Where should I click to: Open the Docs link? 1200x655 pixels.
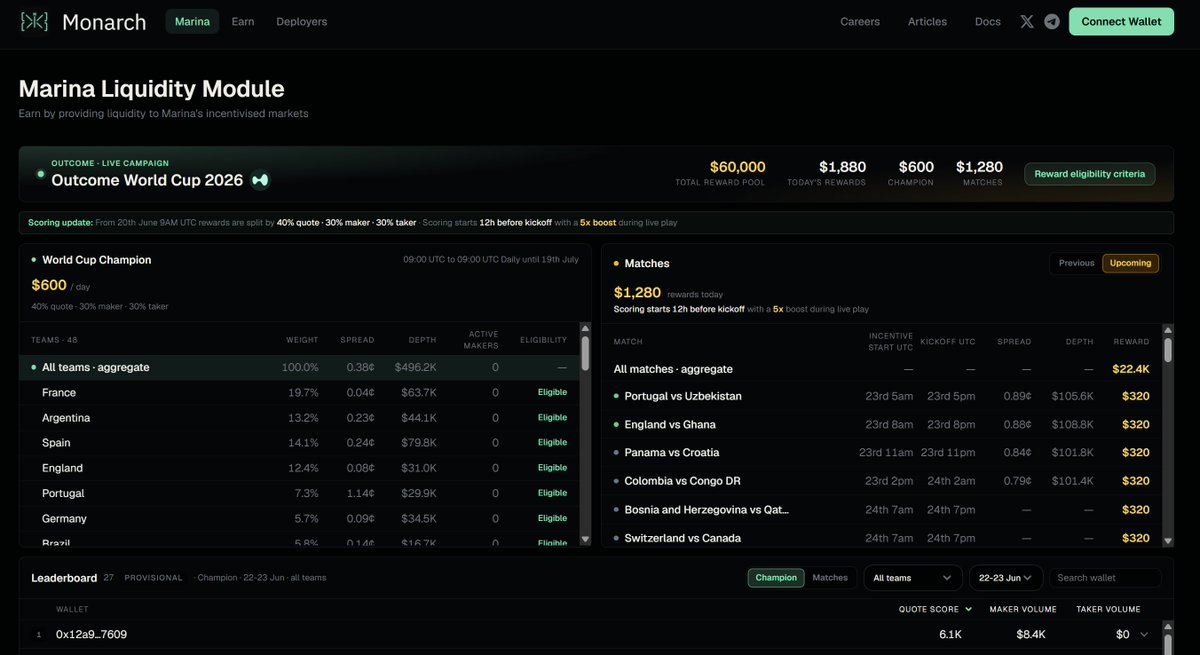coord(988,21)
